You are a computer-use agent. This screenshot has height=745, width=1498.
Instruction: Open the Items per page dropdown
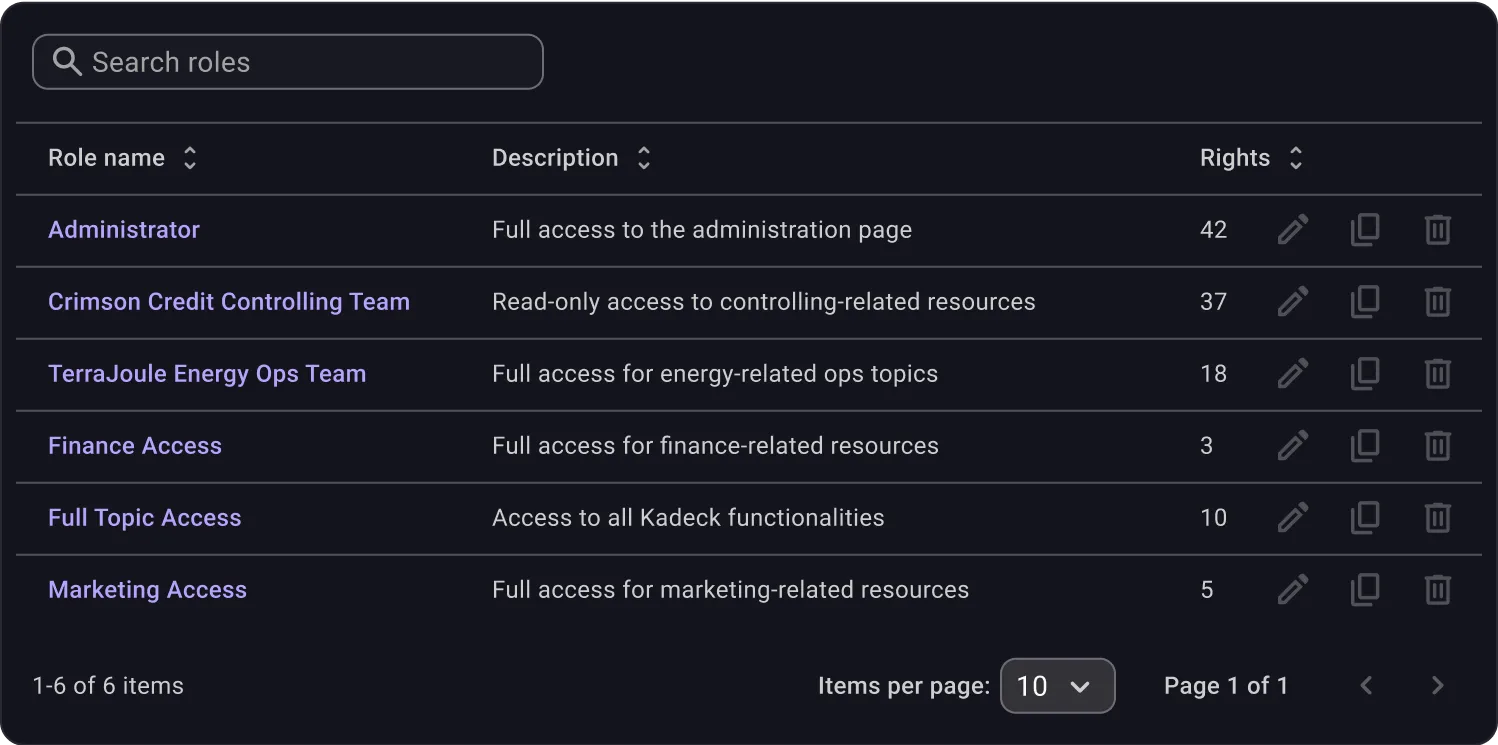pos(1057,686)
